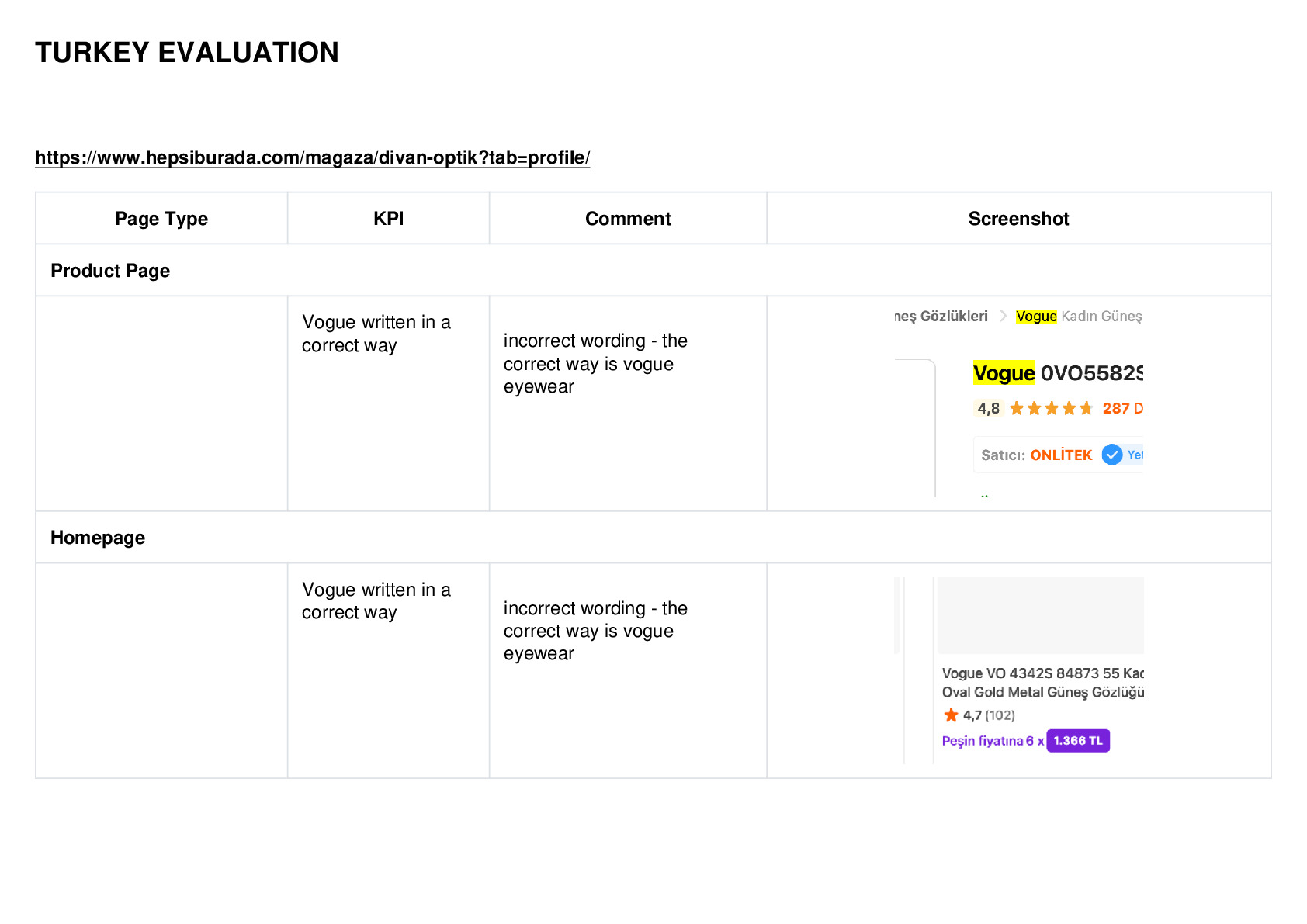Click the purple 1.366 TL price badge
Image resolution: width=1307 pixels, height=924 pixels.
(1078, 741)
